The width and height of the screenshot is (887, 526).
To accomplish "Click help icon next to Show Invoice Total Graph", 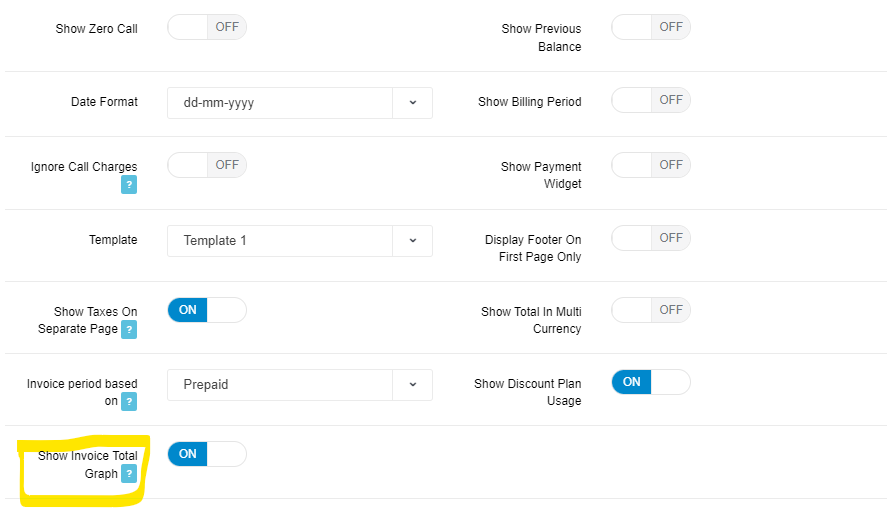I will point(129,474).
